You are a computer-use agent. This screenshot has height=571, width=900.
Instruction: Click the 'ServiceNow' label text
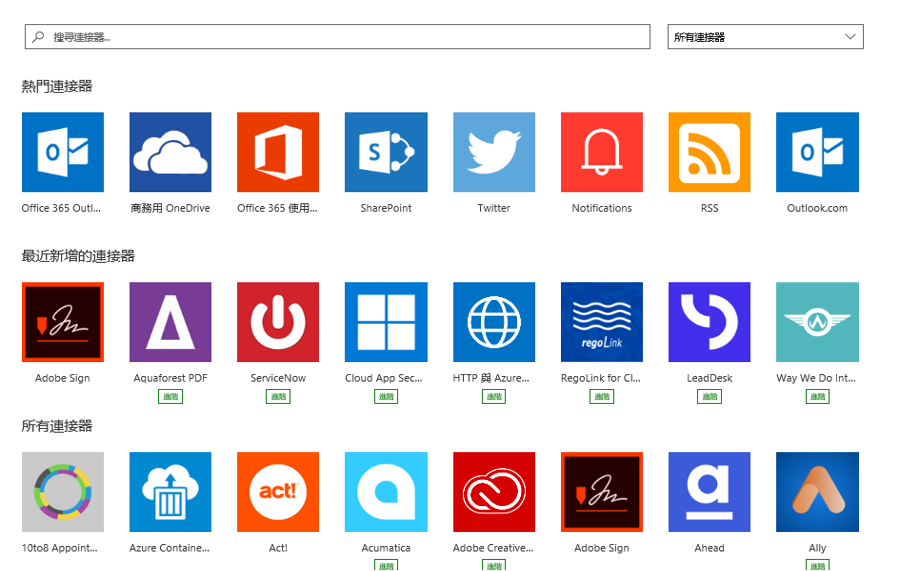click(x=278, y=378)
